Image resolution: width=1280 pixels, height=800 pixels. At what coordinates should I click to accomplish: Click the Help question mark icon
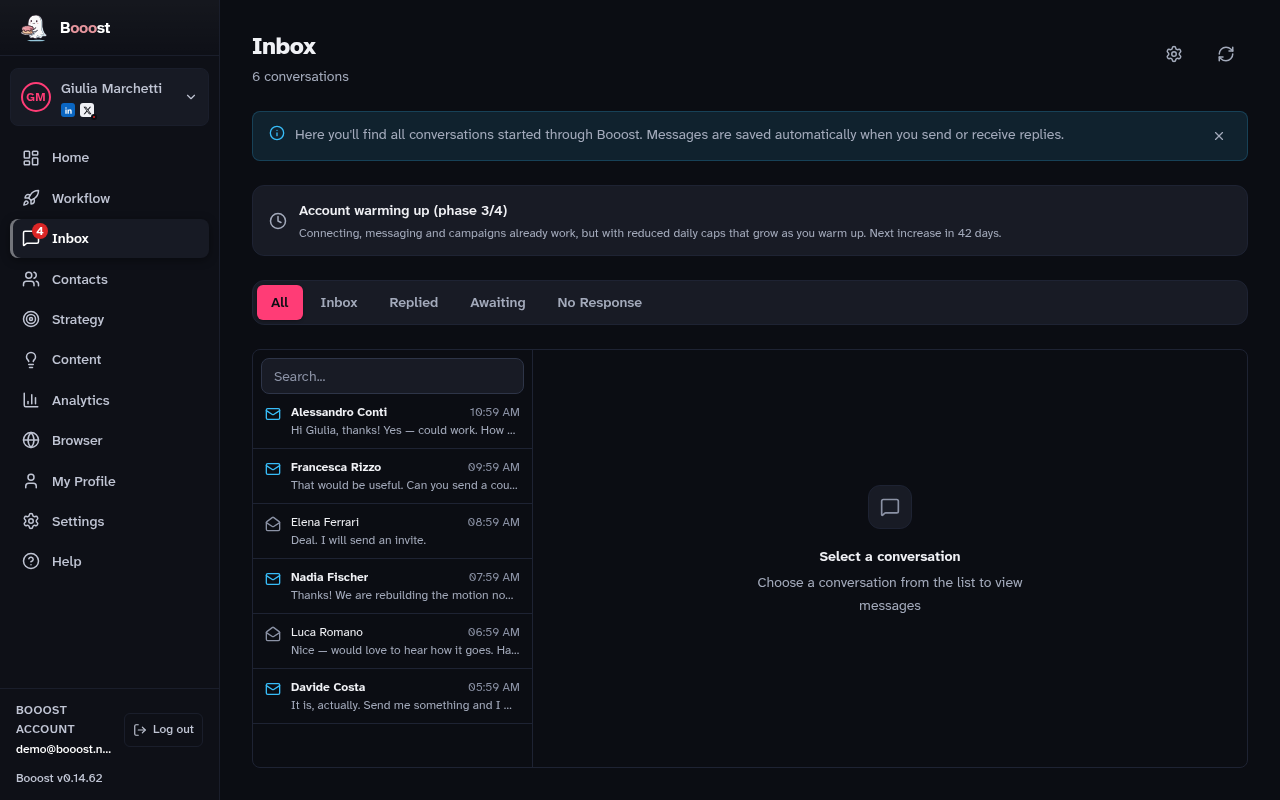tap(31, 561)
